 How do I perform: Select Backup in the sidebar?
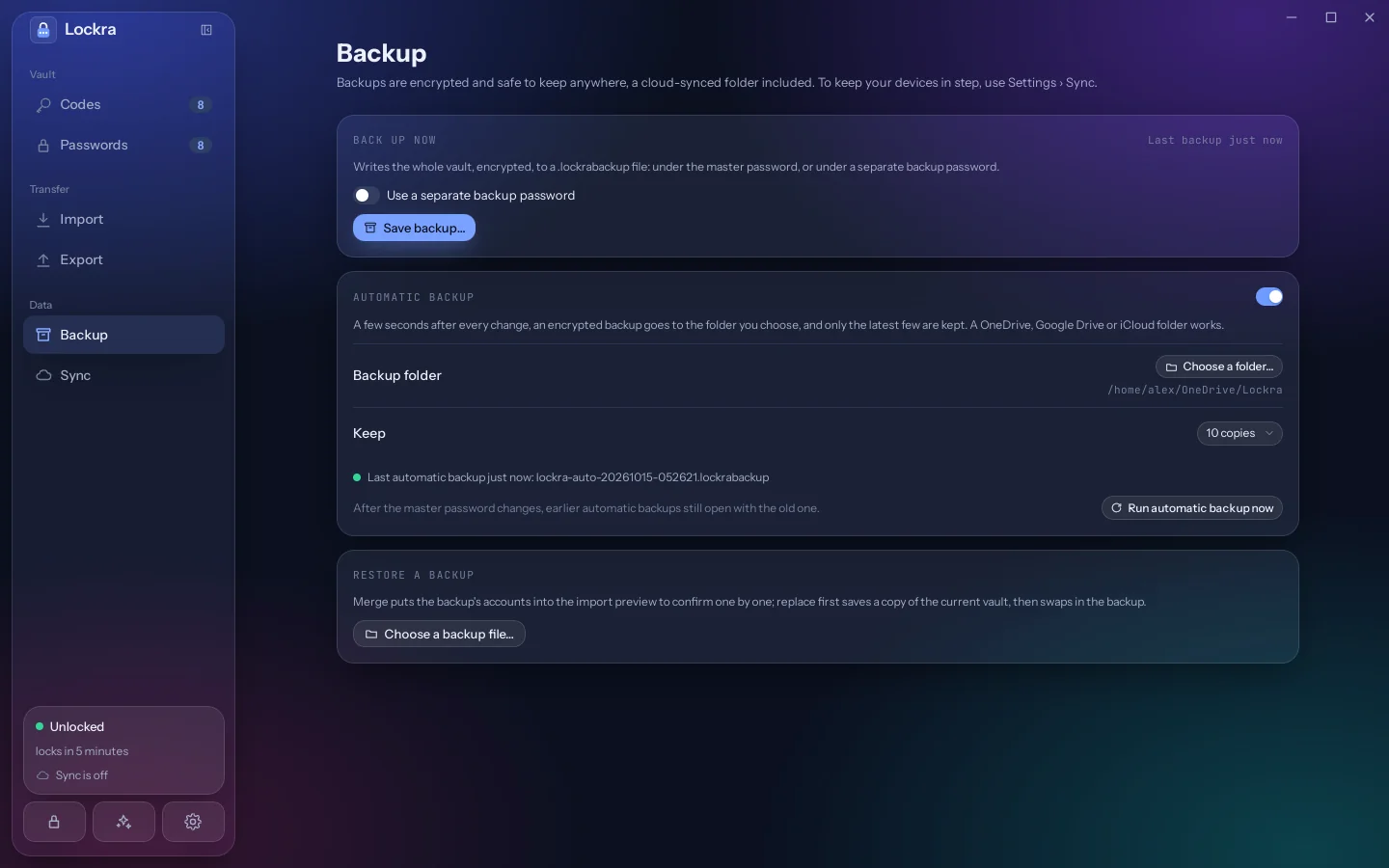click(x=123, y=336)
